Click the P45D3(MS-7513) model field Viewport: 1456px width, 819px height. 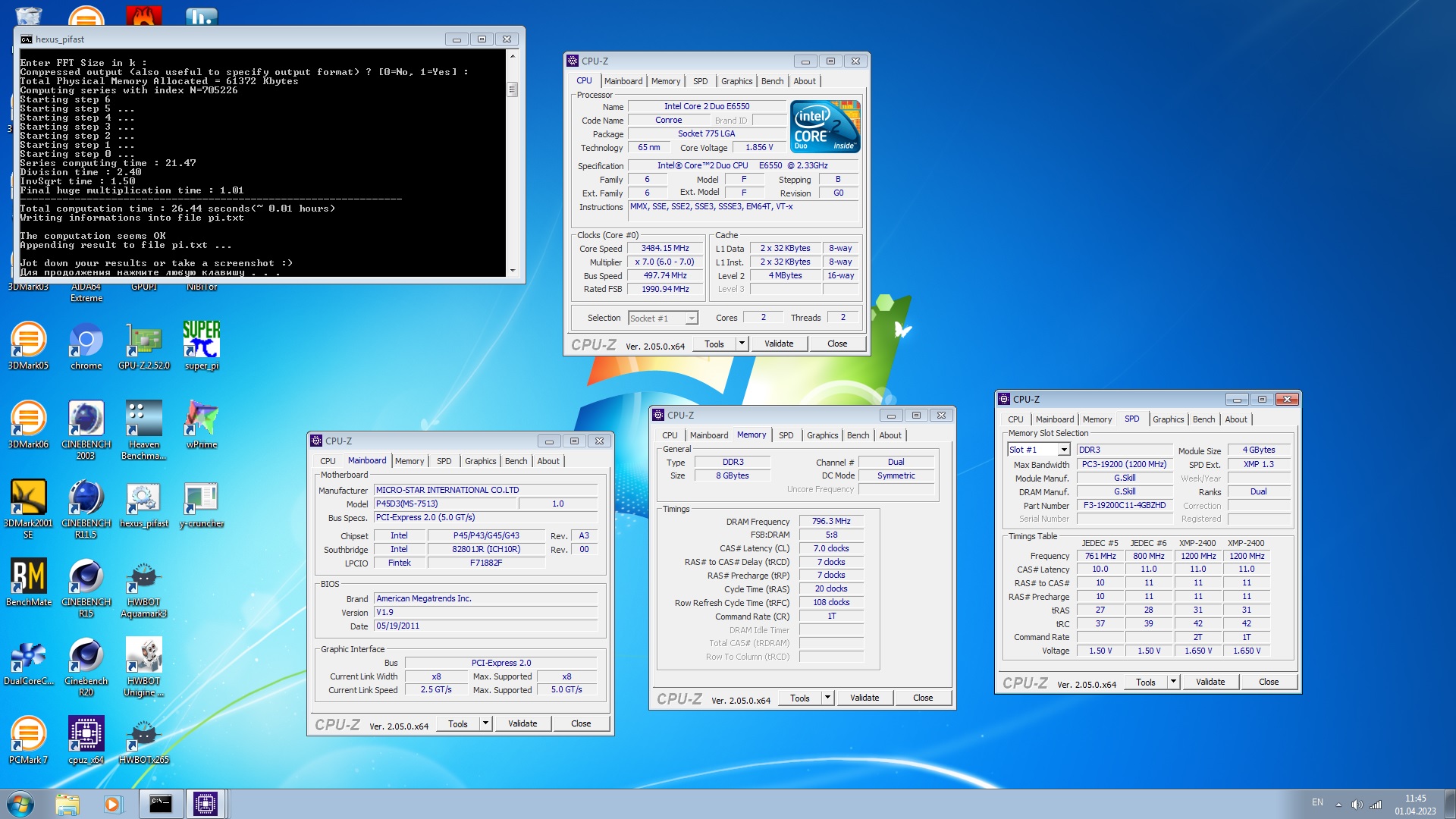(x=446, y=504)
